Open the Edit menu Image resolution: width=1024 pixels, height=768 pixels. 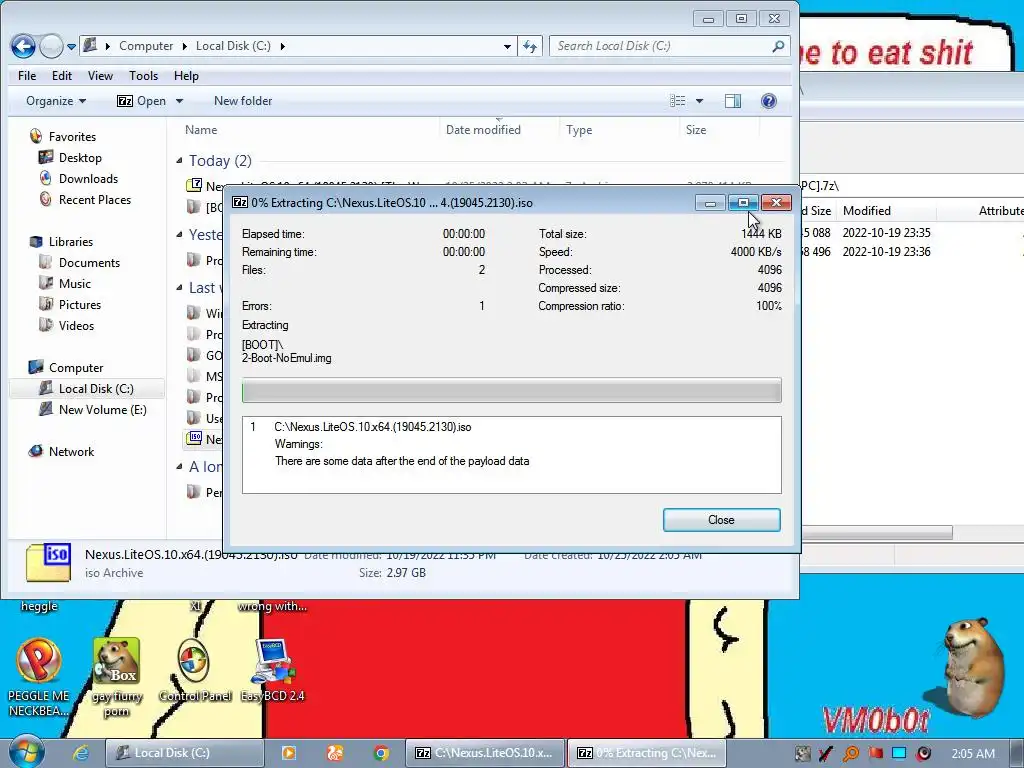click(x=61, y=76)
